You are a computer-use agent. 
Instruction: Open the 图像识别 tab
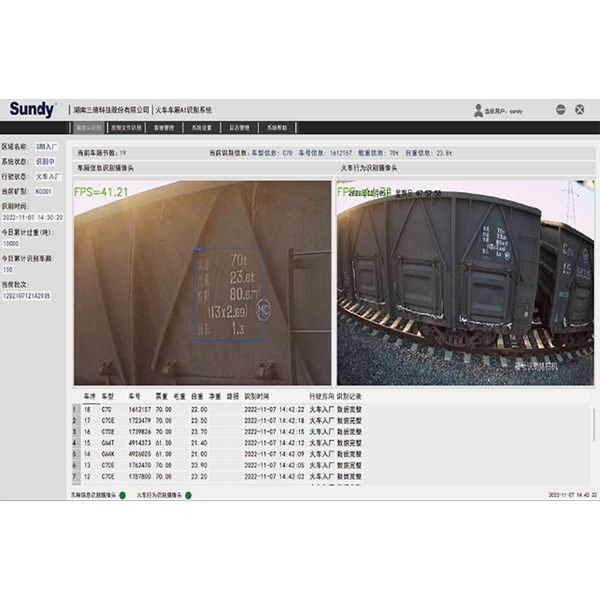89,128
